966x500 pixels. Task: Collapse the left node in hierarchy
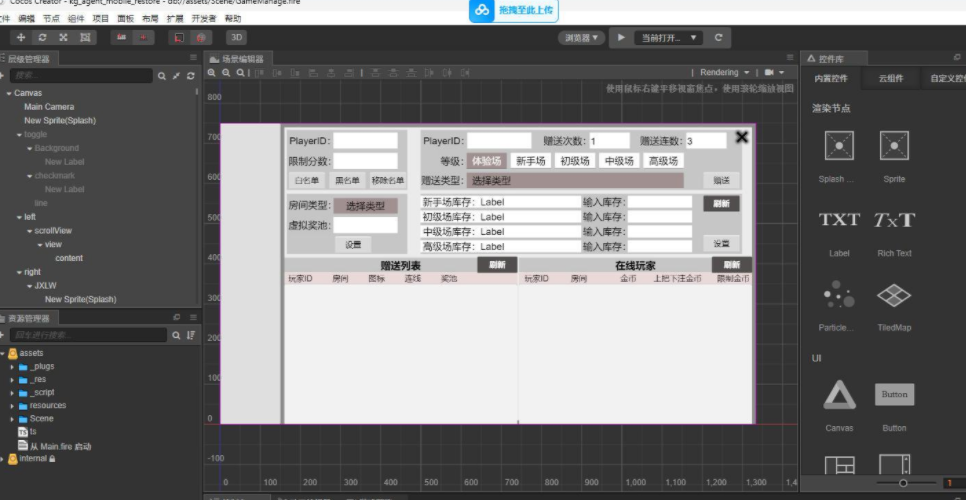tap(19, 217)
